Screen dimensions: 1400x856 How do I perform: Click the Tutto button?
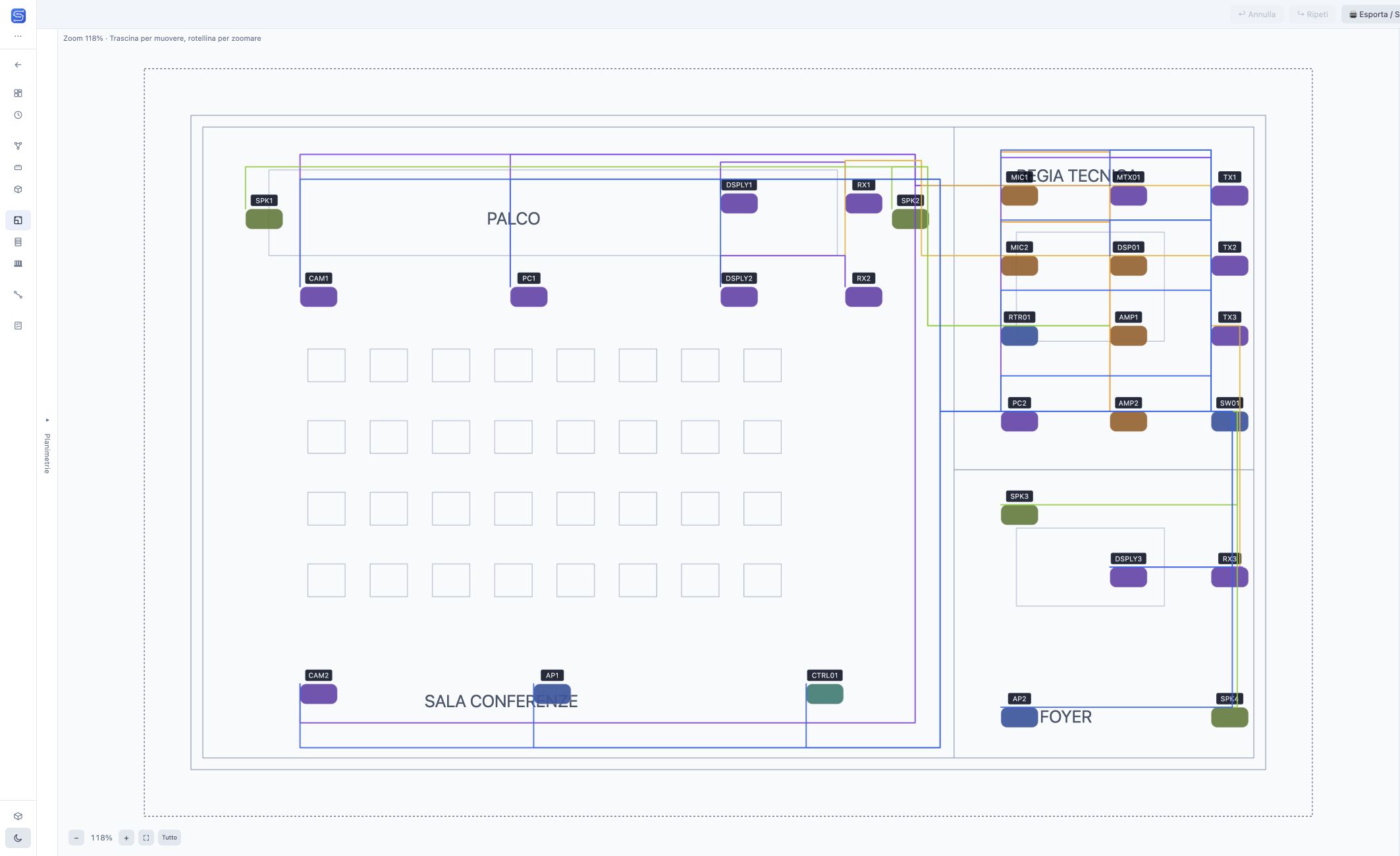(x=170, y=838)
